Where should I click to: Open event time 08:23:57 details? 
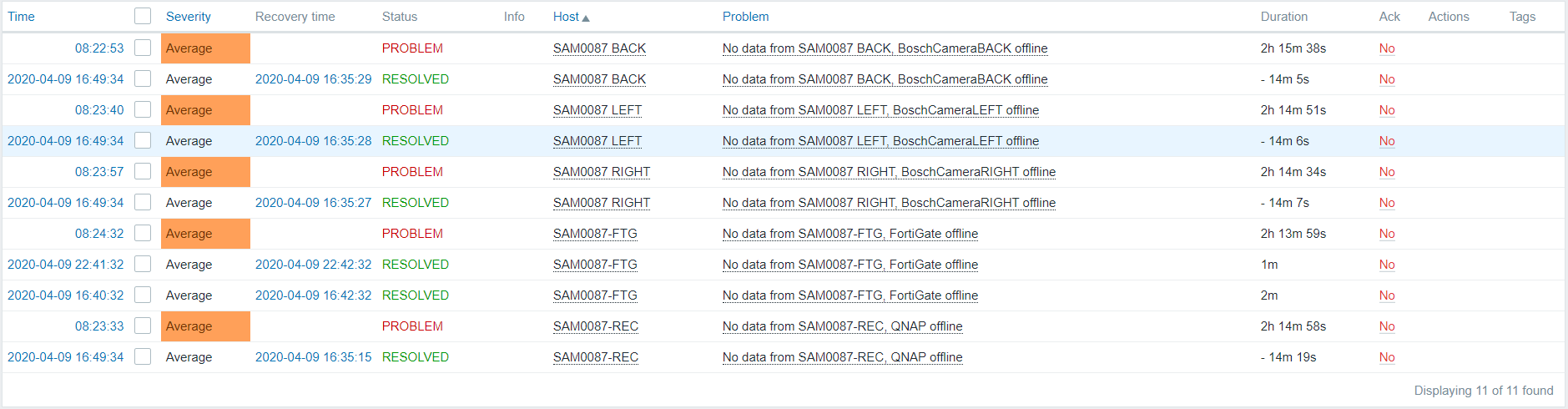coord(99,172)
